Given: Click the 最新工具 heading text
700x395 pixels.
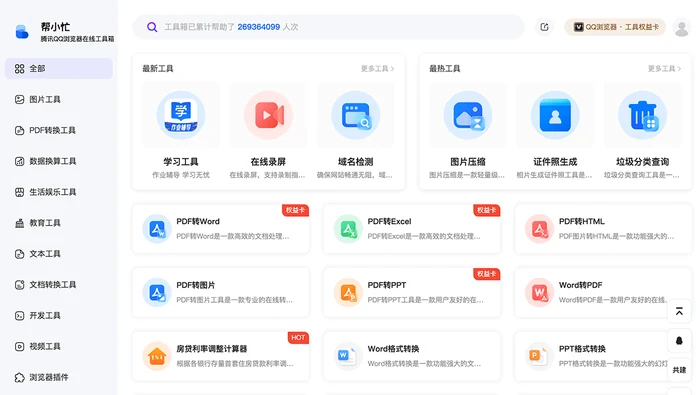Looking at the screenshot, I should (x=158, y=69).
